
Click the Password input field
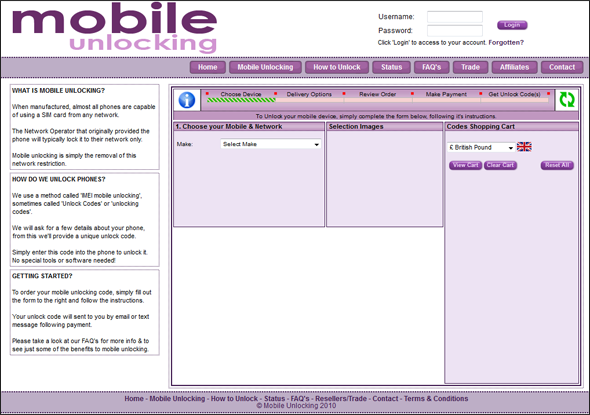click(x=455, y=30)
